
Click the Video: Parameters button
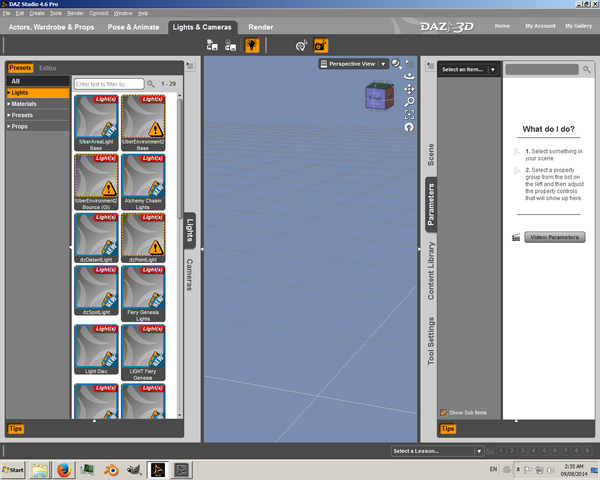click(554, 237)
